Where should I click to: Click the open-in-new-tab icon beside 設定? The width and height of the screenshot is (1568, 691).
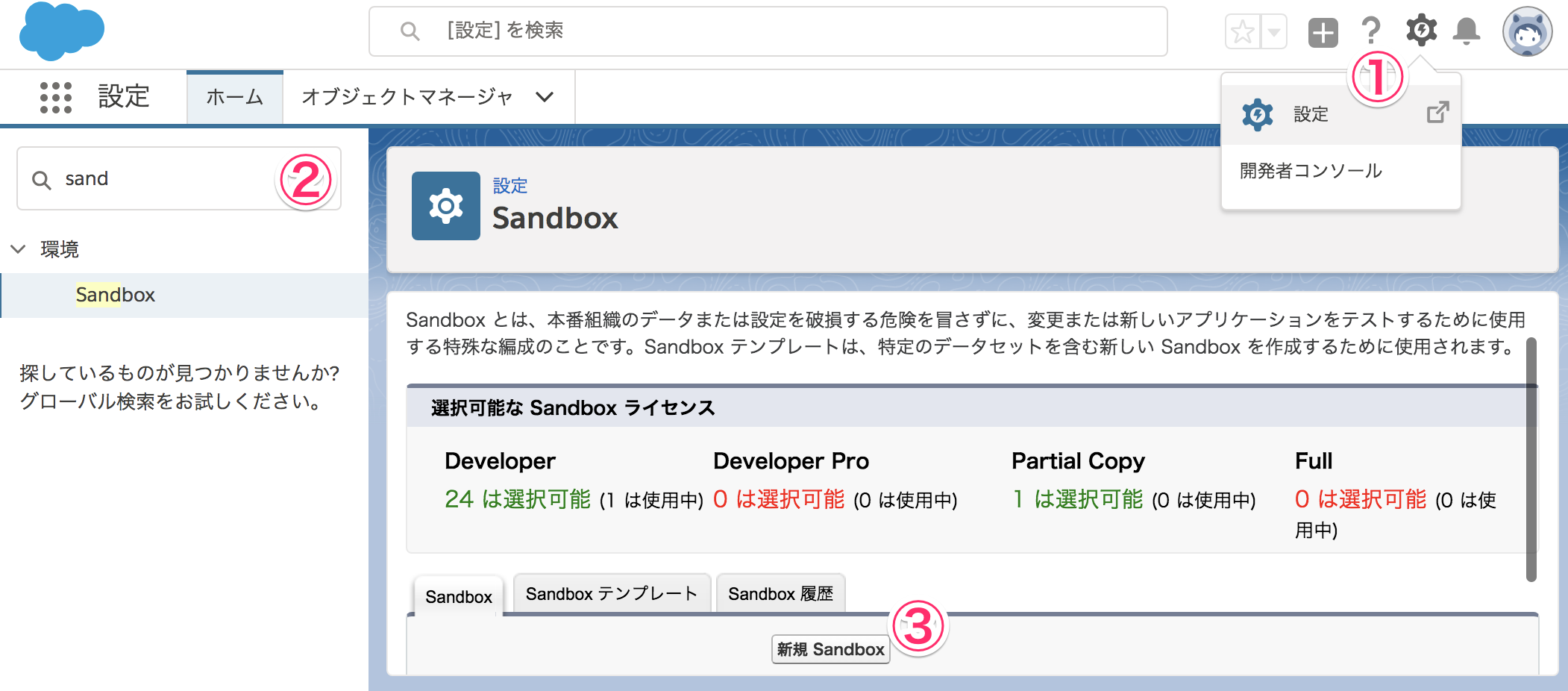(1437, 113)
